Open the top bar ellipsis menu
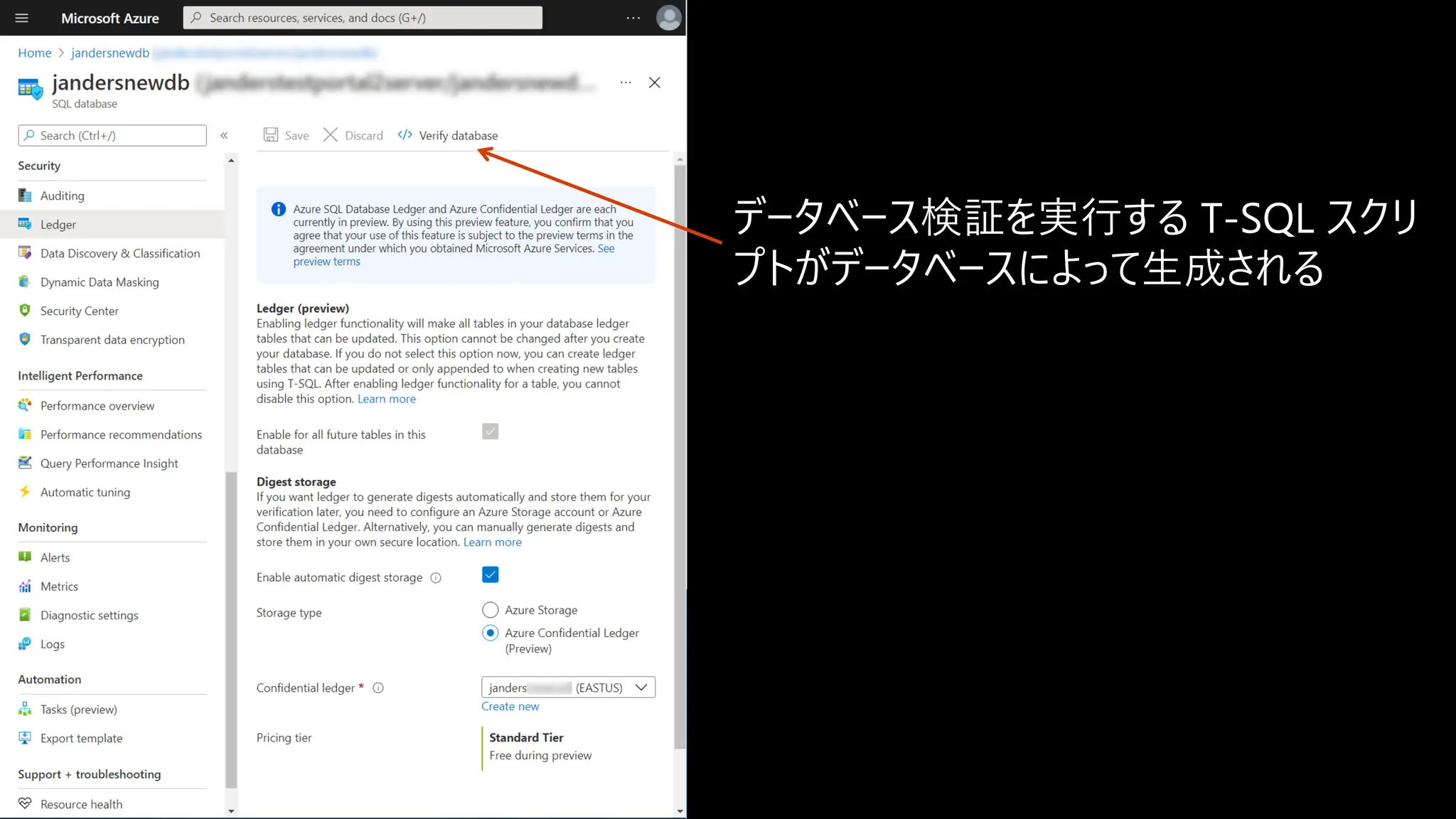The height and width of the screenshot is (819, 1456). pyautogui.click(x=633, y=18)
